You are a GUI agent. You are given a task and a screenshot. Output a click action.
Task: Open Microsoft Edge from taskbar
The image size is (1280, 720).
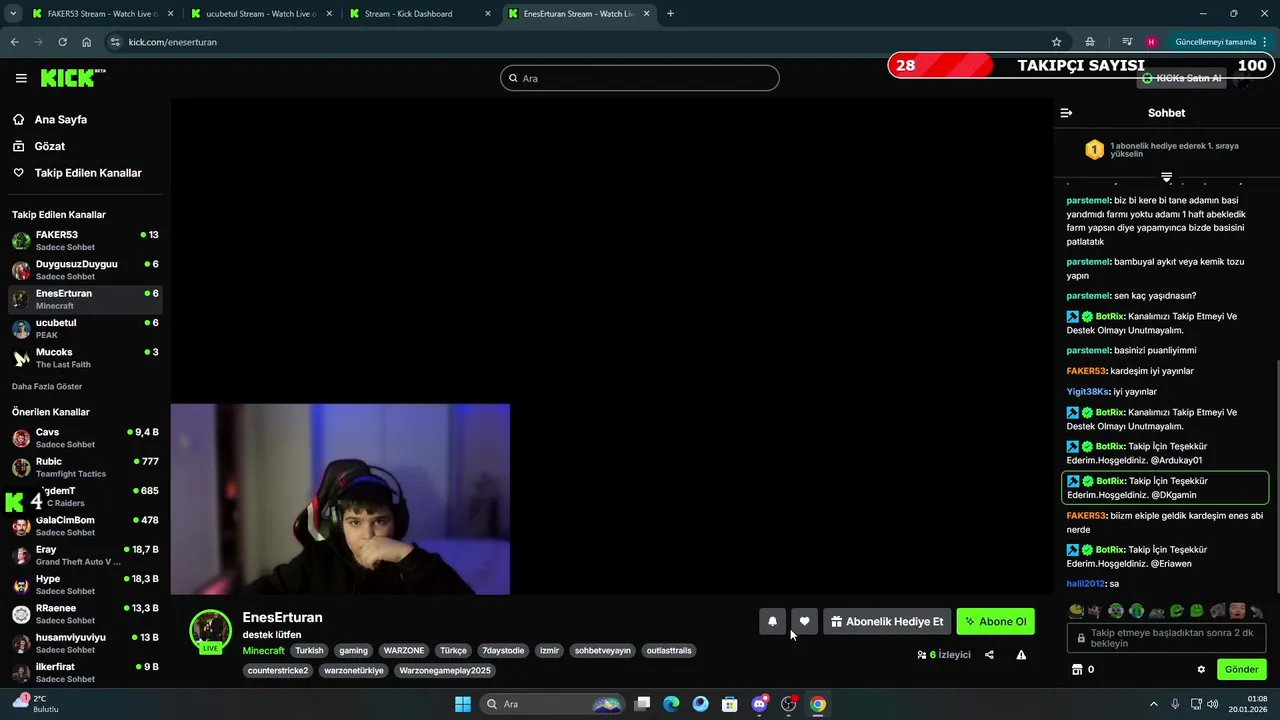click(x=671, y=704)
